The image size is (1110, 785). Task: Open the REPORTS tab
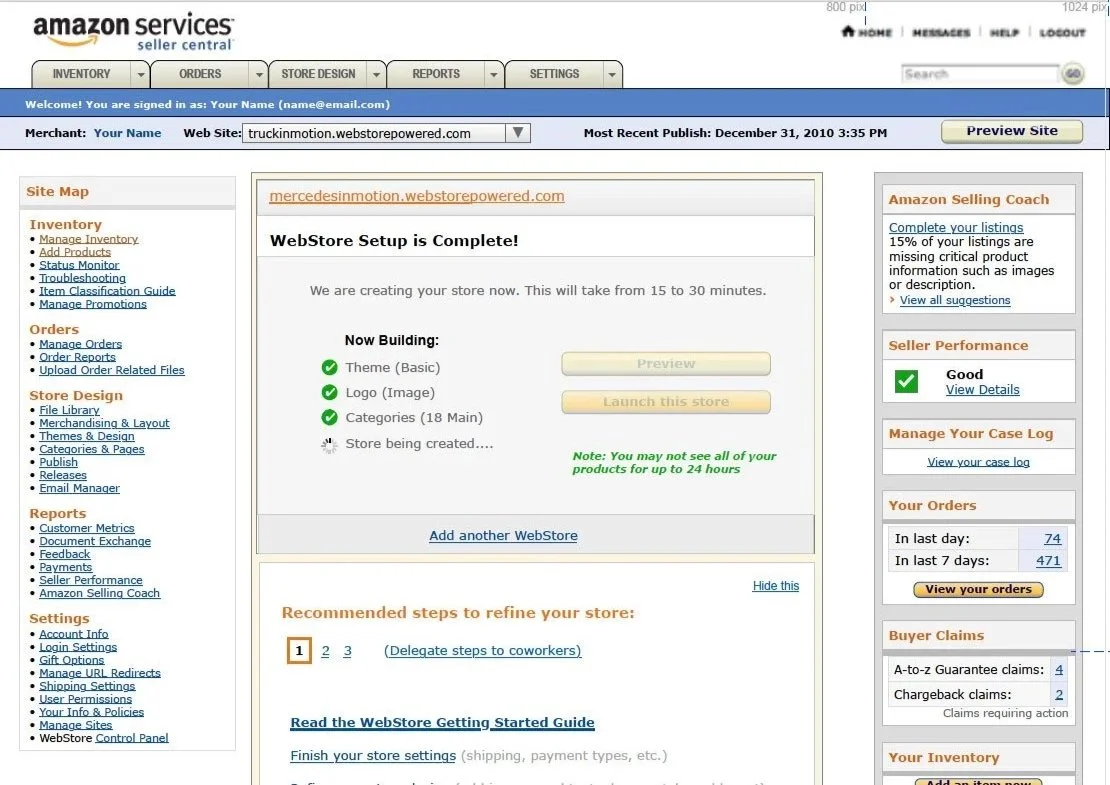(436, 74)
